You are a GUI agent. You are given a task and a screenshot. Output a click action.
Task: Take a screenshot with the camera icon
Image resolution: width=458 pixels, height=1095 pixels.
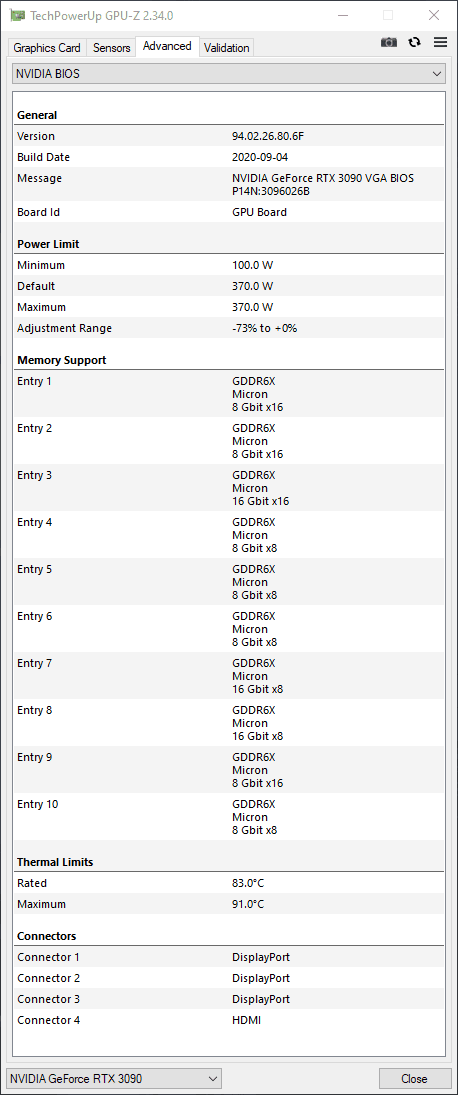[x=389, y=42]
